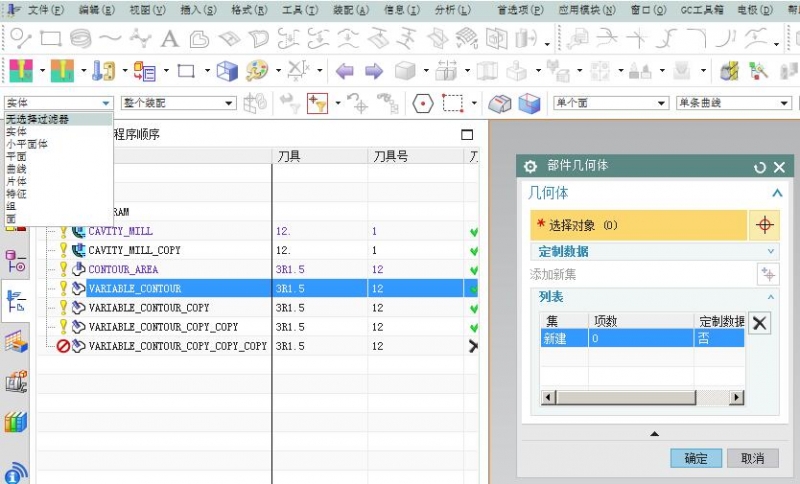Click the blue right arrow icon
The image size is (800, 484).
pos(374,71)
